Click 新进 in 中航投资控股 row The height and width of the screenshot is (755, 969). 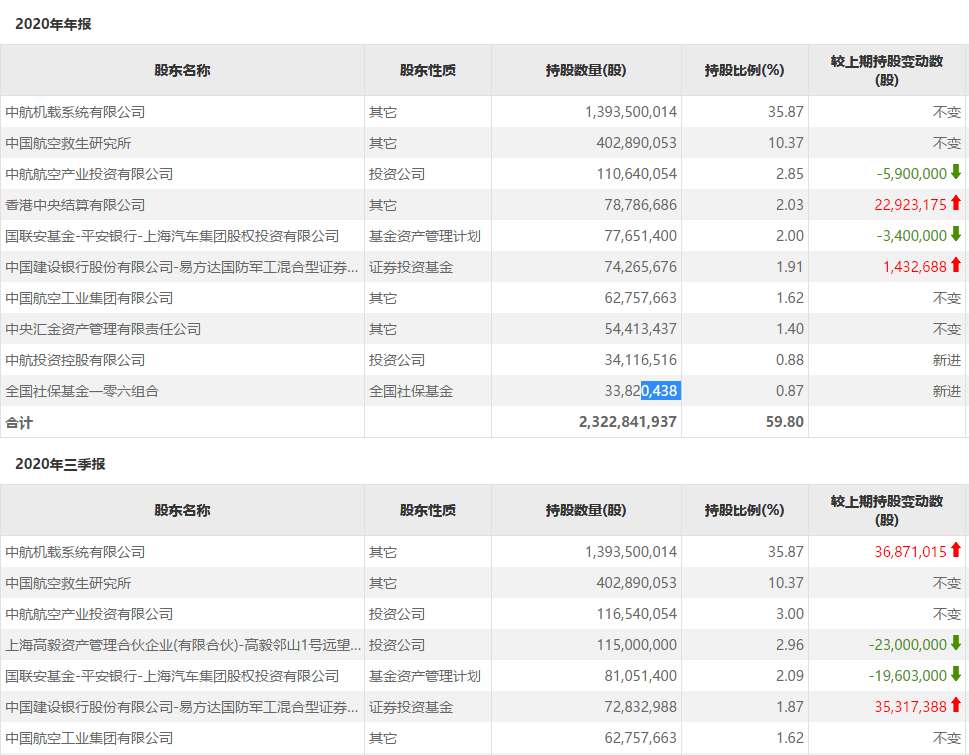tap(947, 360)
